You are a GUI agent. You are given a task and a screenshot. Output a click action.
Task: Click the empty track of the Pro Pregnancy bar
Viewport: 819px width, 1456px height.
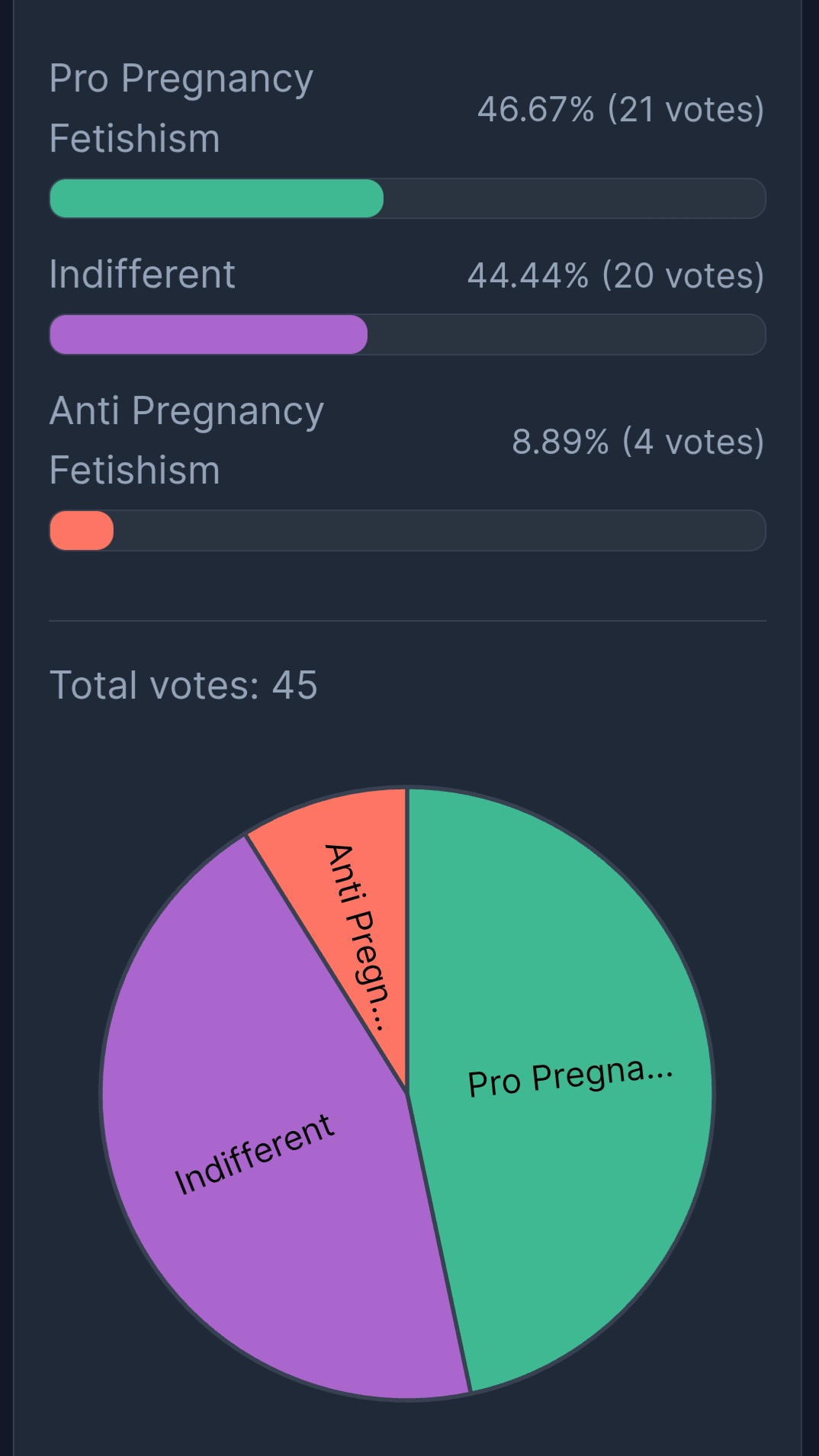(x=574, y=198)
